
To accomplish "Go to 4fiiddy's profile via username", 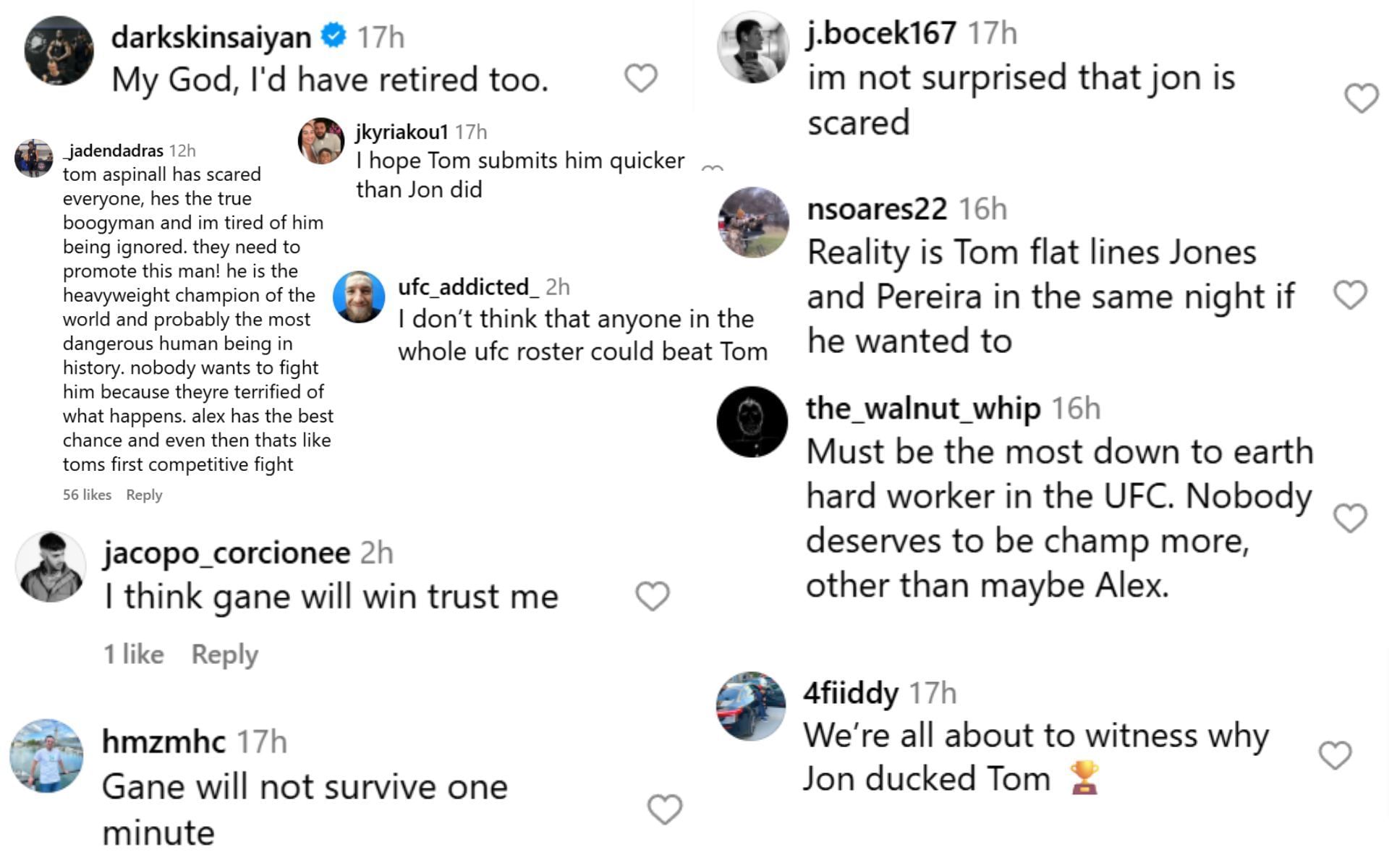I will pos(850,693).
